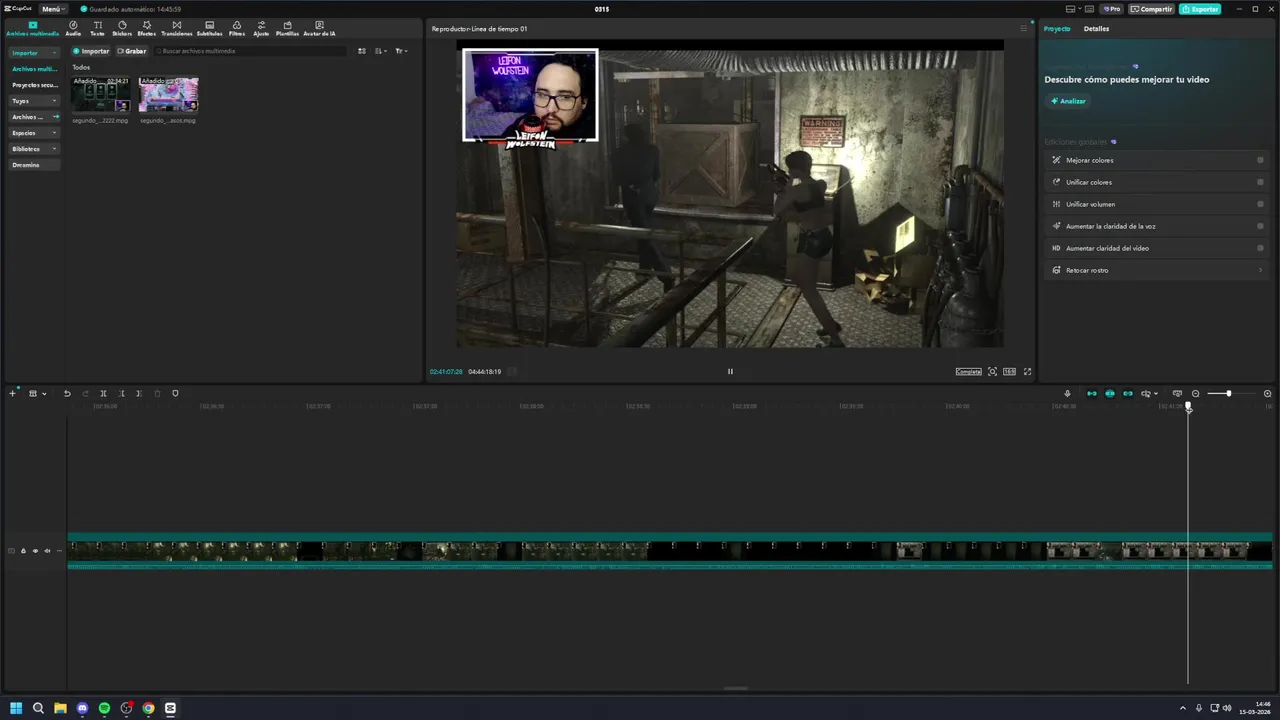Click the player aspect ratio icon
Viewport: 1280px width, 720px height.
tap(1009, 372)
